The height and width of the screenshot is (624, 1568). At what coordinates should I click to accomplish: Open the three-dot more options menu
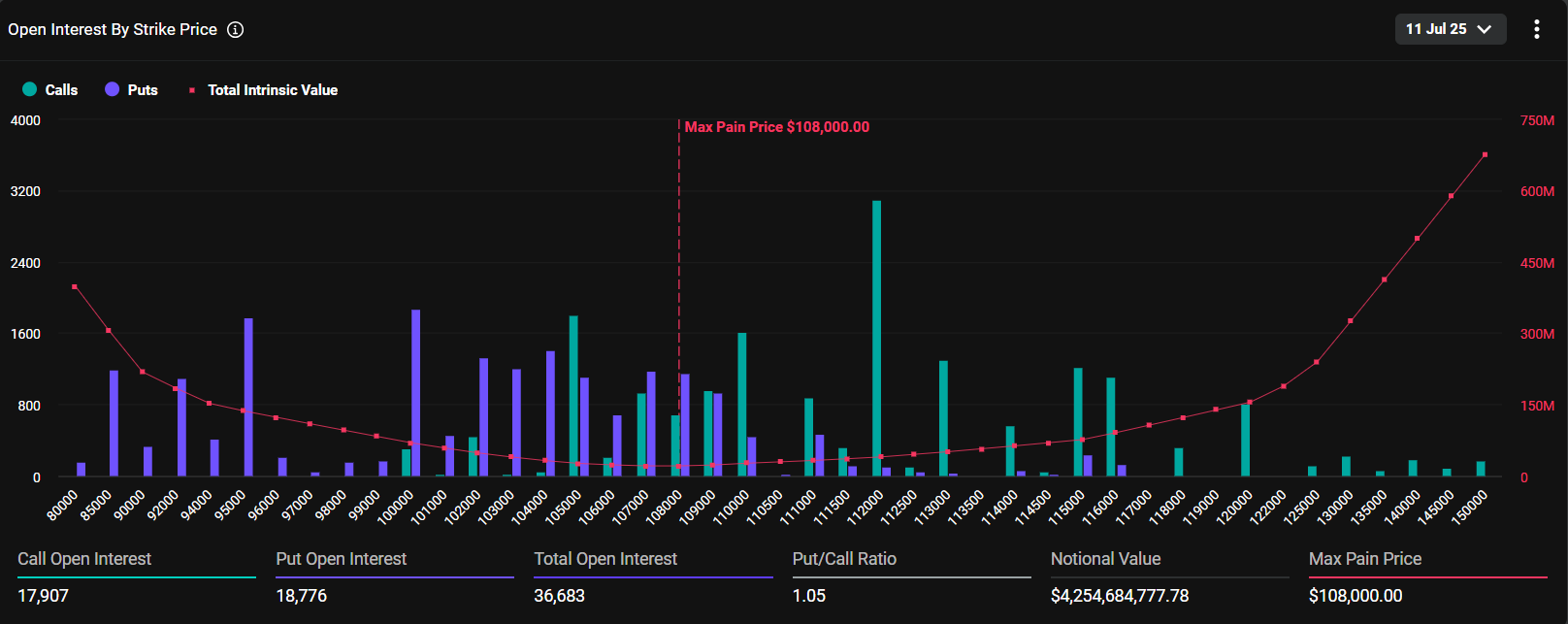pyautogui.click(x=1536, y=29)
